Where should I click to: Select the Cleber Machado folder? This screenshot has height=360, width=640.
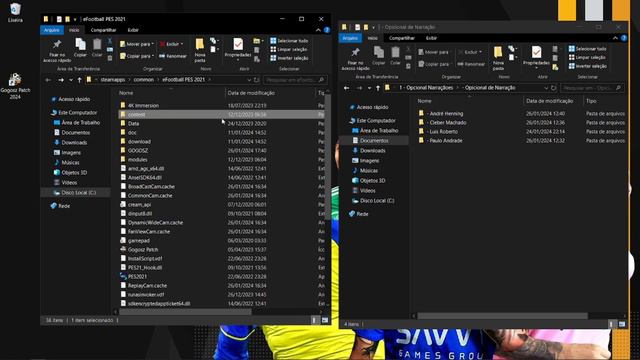point(447,122)
